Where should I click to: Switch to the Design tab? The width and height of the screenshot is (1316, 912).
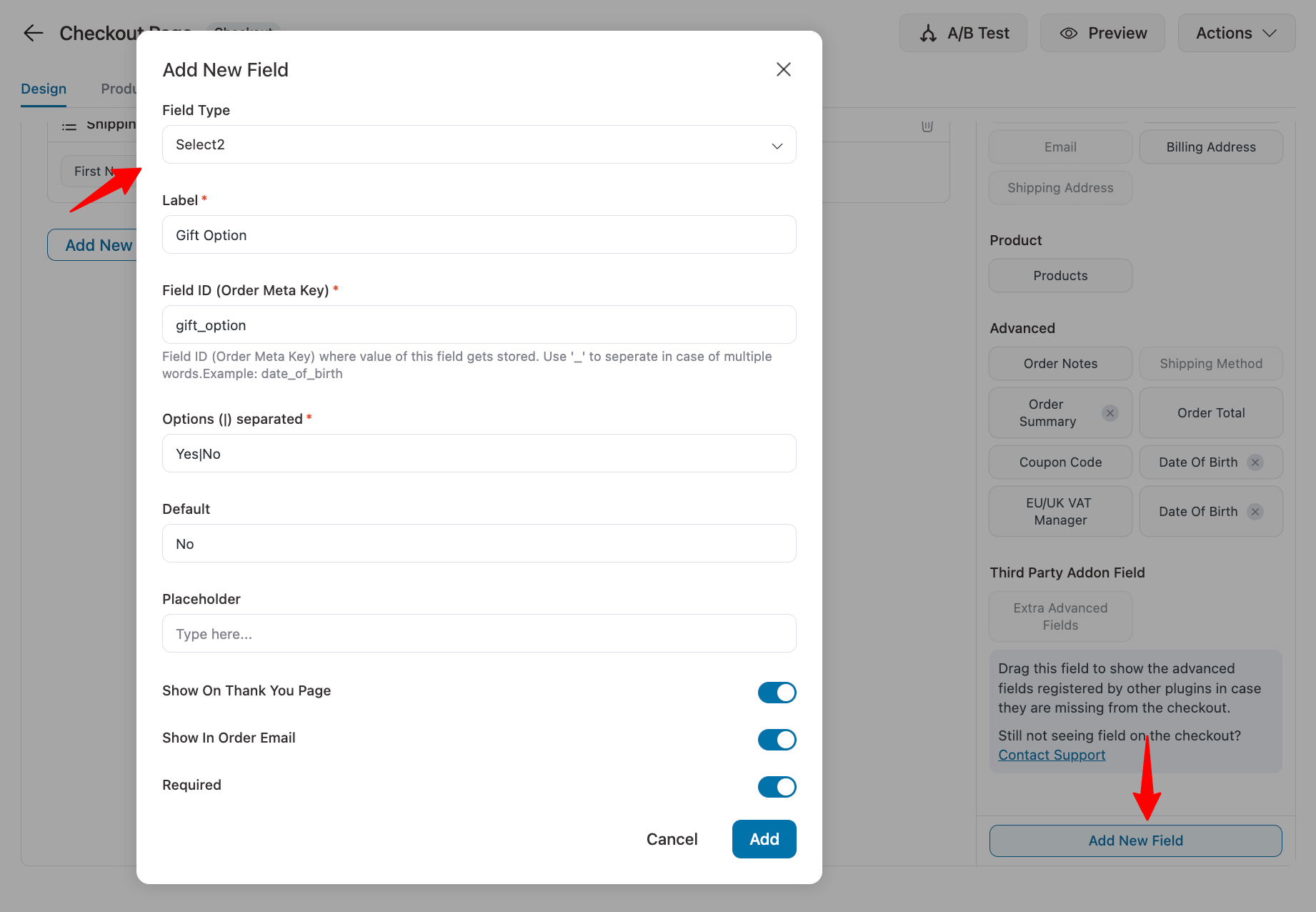44,88
